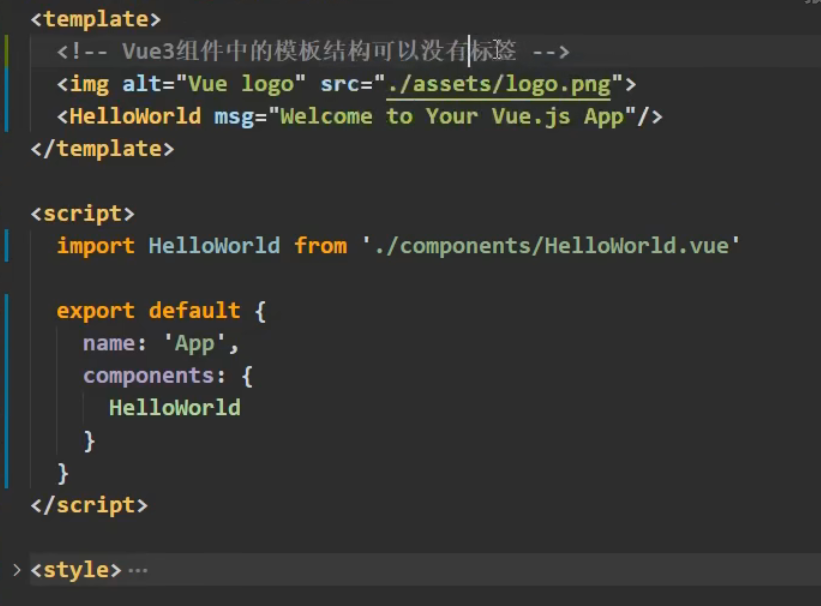The height and width of the screenshot is (606, 821).
Task: Click the closing </template> tag
Action: [x=102, y=149]
